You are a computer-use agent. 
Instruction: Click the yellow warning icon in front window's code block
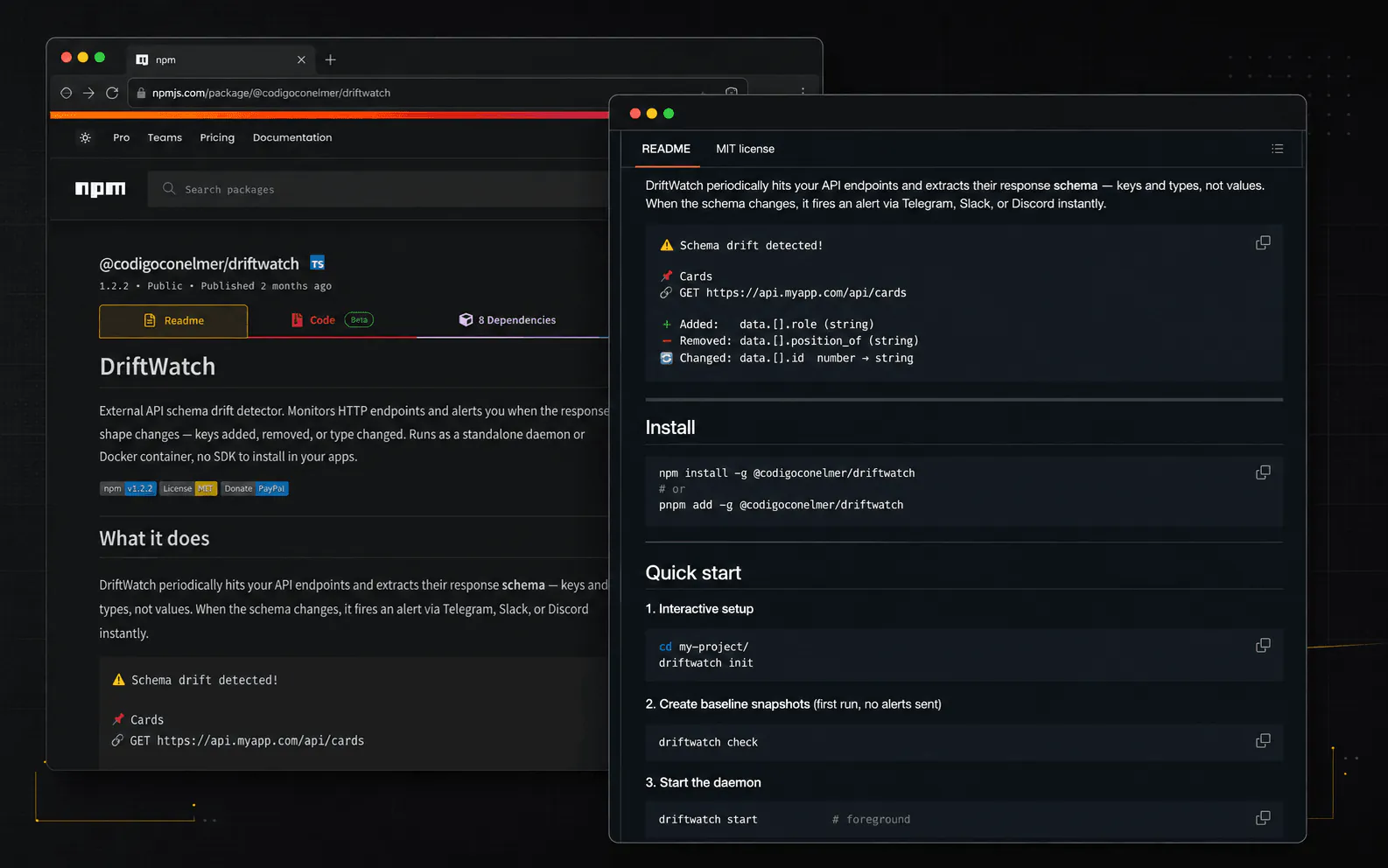click(x=666, y=246)
